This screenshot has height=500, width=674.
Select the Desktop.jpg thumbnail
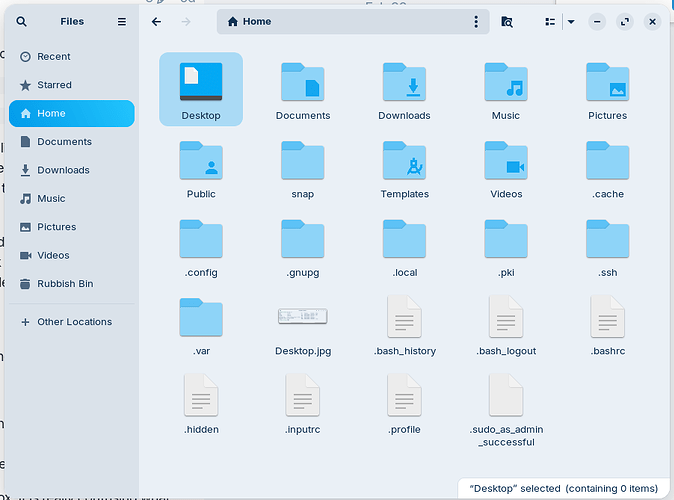click(303, 316)
